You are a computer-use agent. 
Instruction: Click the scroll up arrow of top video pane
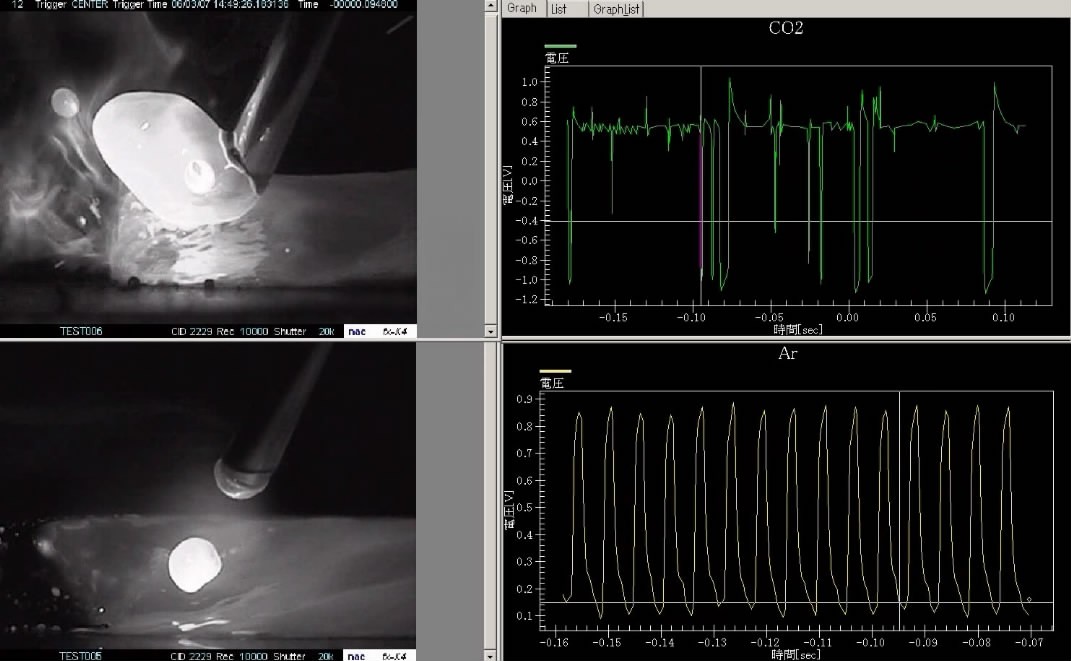(x=489, y=7)
